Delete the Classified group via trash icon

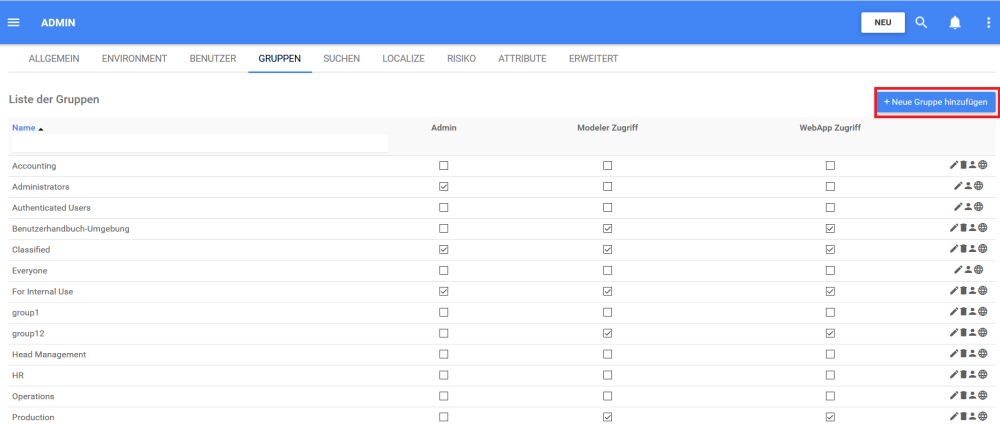tap(964, 249)
